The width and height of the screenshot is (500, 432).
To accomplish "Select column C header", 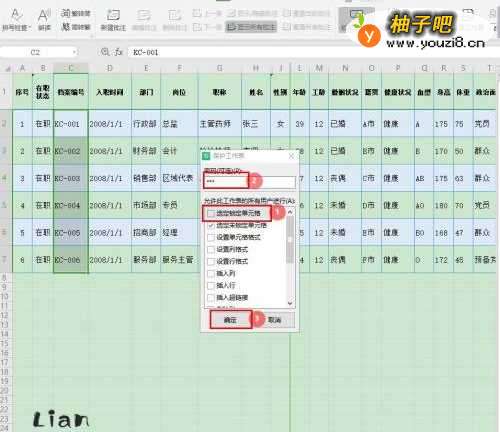I will [x=71, y=68].
